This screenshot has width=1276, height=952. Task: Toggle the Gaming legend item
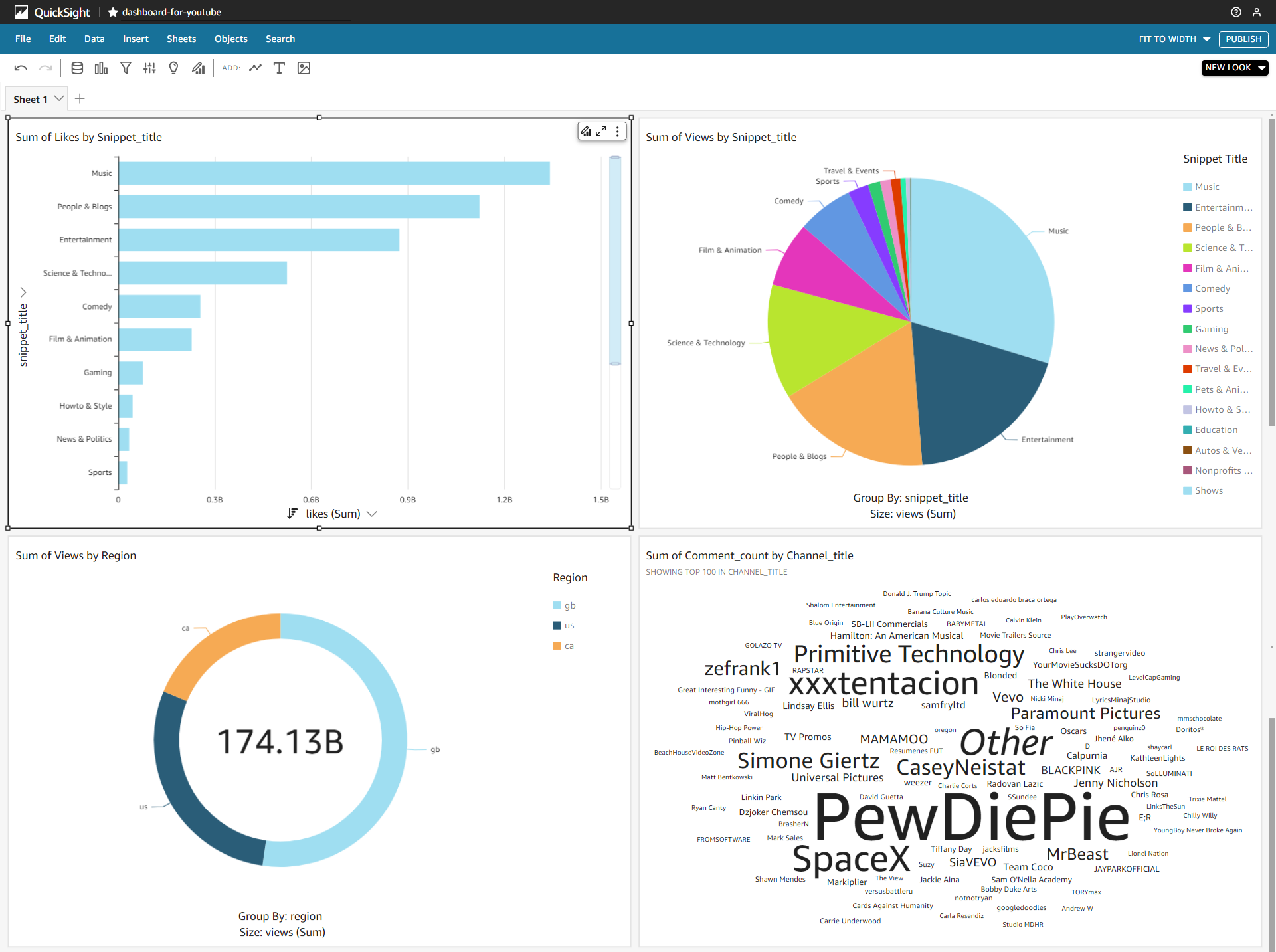coord(1211,329)
